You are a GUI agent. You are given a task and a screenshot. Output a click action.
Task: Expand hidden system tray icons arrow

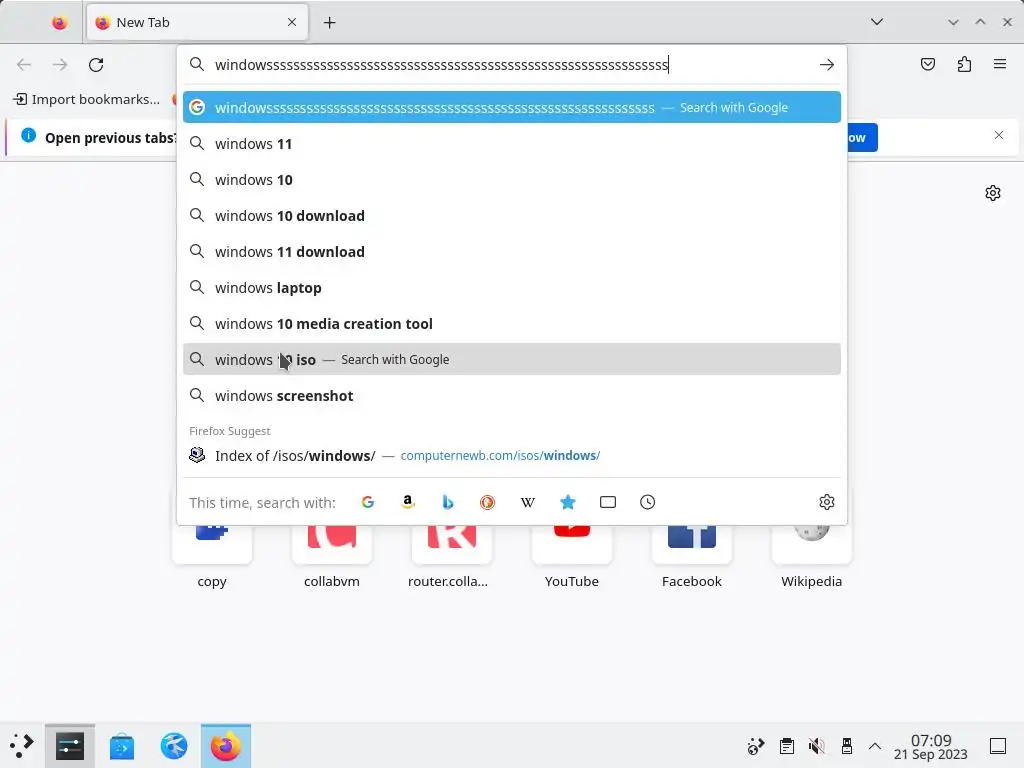[875, 746]
